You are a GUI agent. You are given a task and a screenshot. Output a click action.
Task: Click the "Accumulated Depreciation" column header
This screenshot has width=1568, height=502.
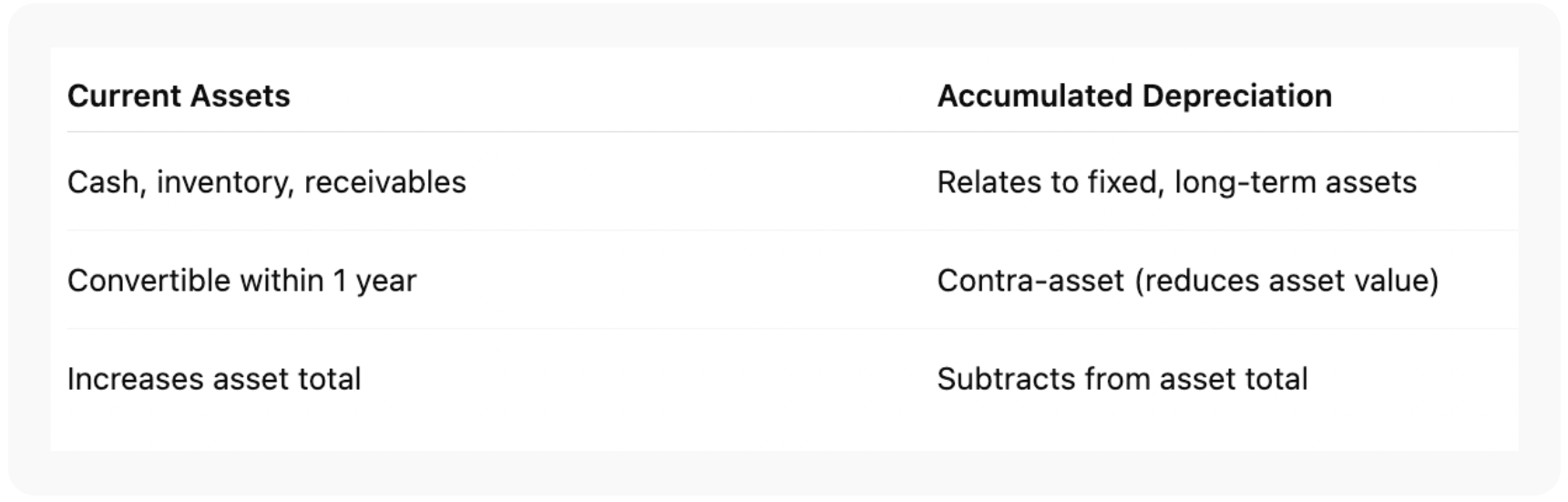(x=1134, y=96)
